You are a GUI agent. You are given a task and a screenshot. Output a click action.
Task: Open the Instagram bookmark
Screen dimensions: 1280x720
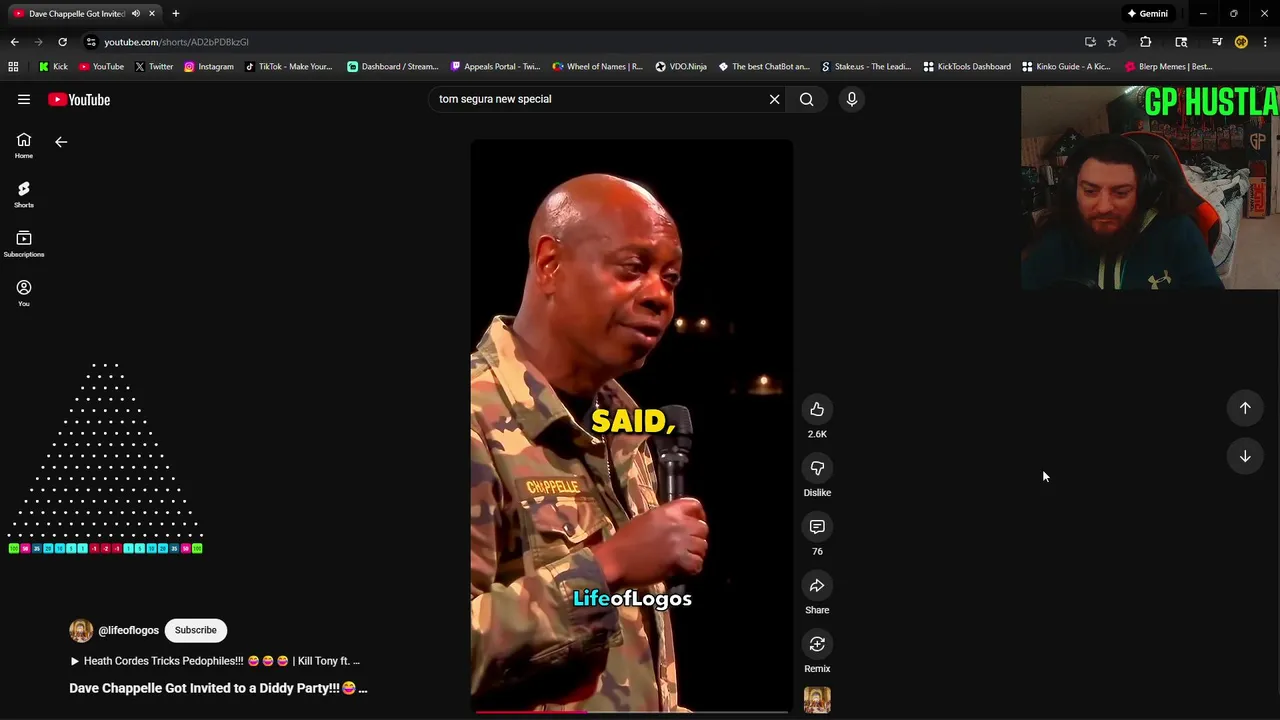[x=209, y=67]
